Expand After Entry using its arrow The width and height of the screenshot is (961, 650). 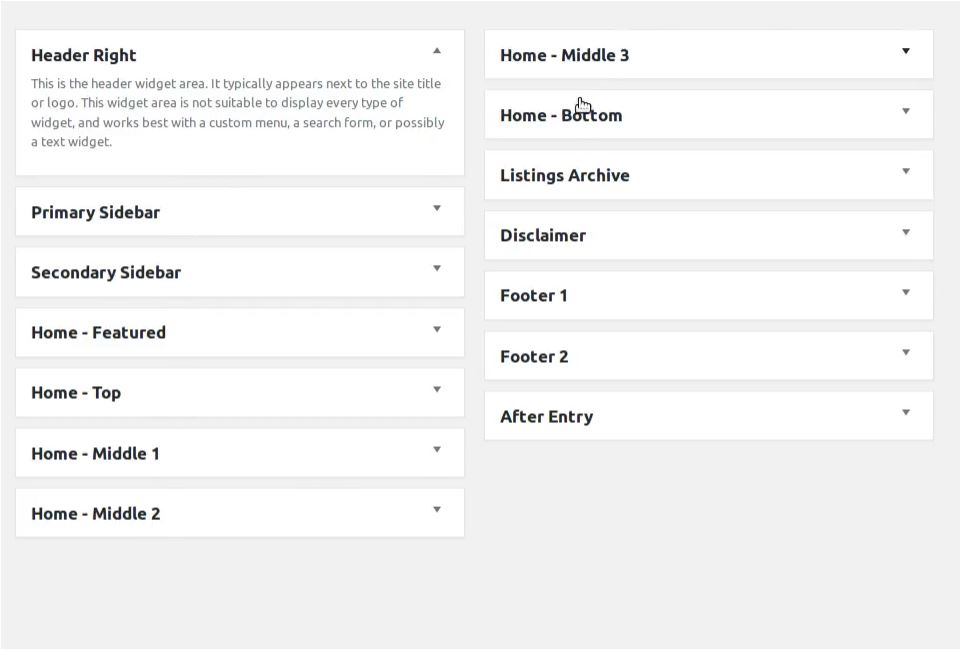pyautogui.click(x=906, y=413)
